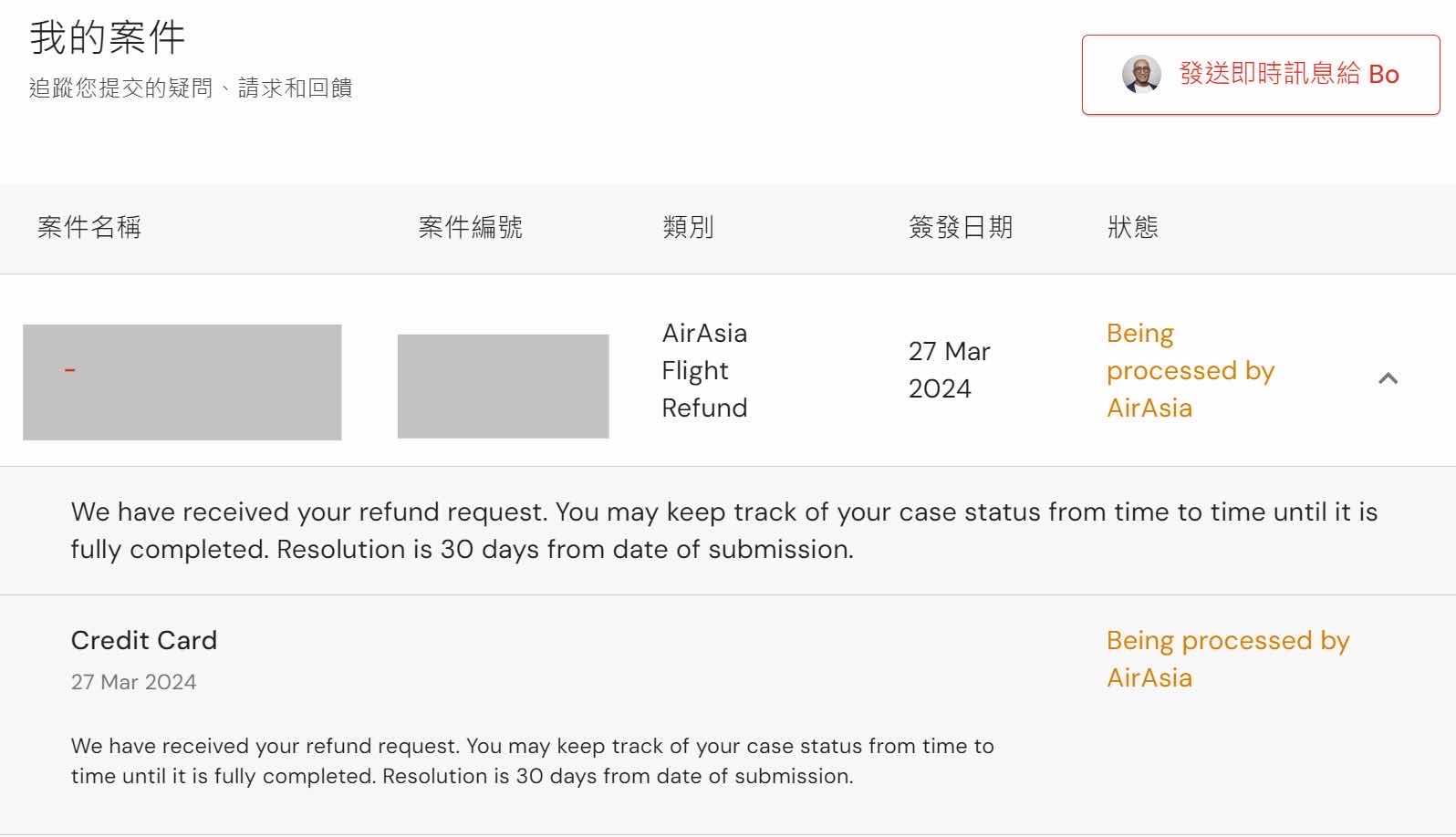Click the redacted case number cell

pos(503,386)
